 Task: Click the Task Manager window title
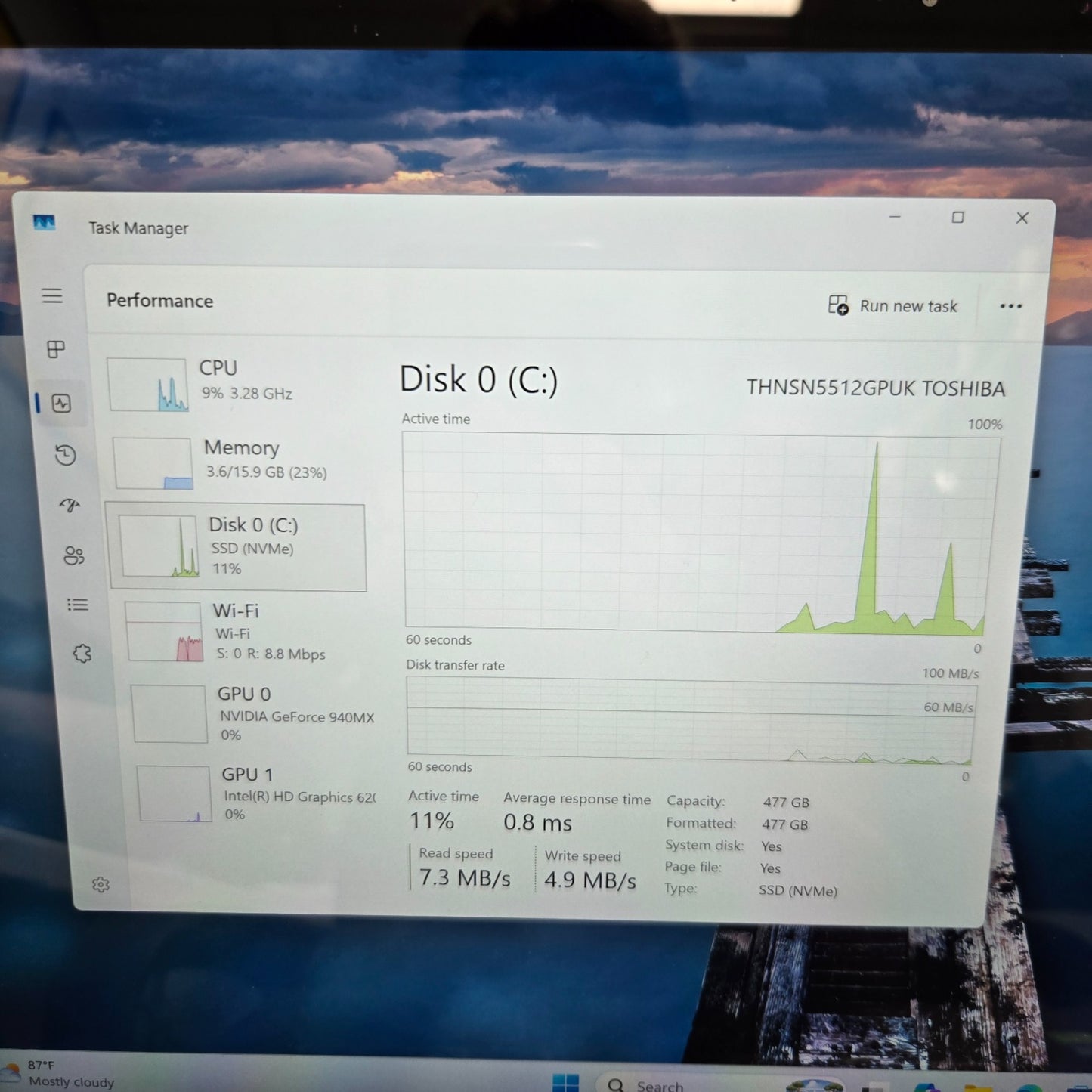[x=138, y=228]
